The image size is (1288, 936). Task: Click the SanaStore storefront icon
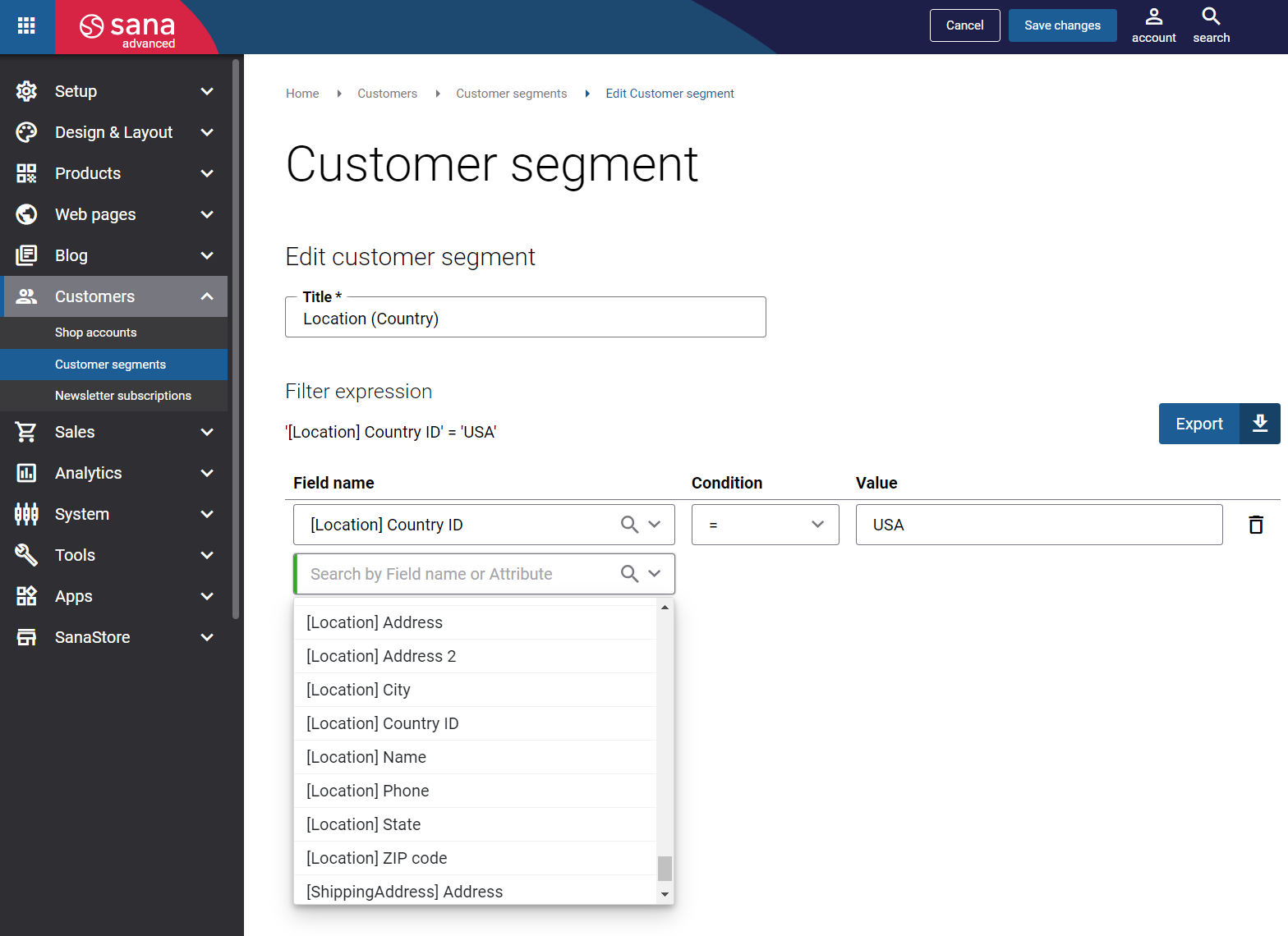26,637
